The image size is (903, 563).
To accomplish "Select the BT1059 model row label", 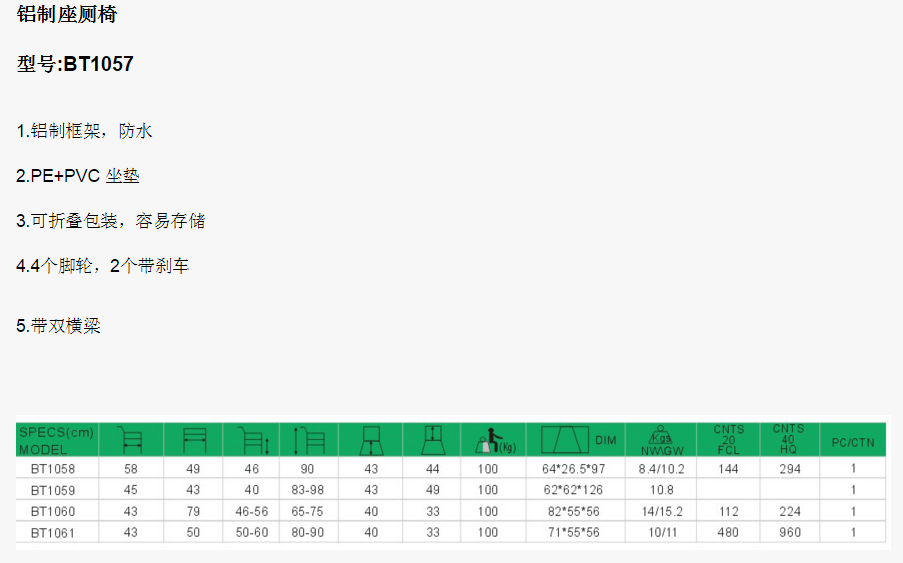I will (53, 490).
